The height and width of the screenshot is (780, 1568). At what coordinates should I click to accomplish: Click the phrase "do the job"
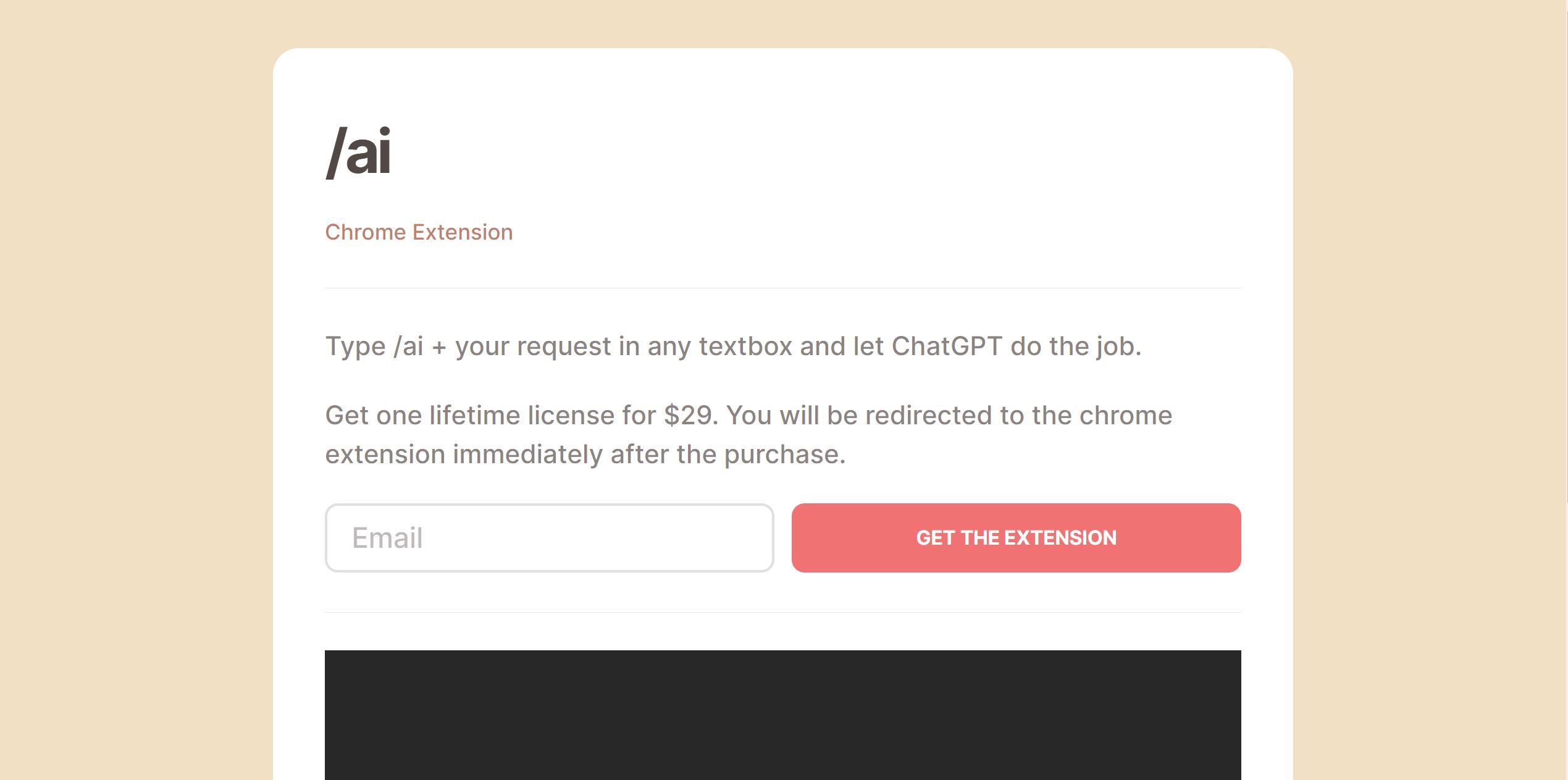tap(1075, 346)
